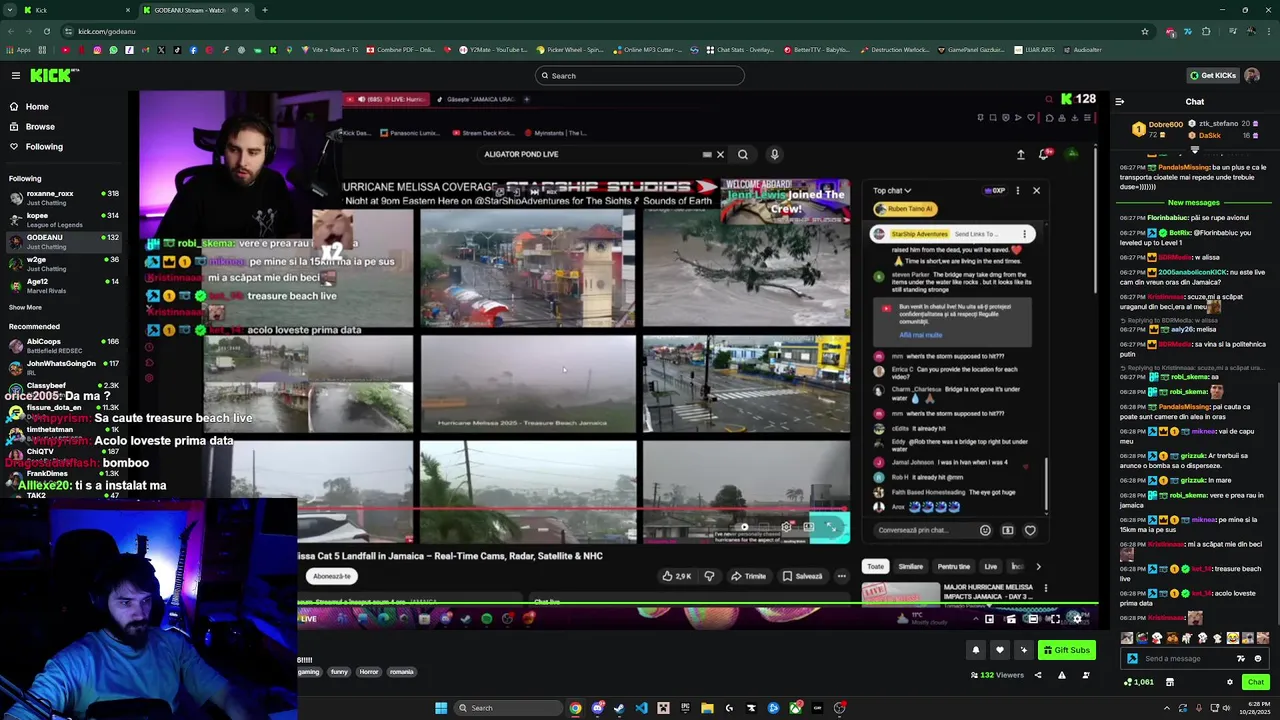Open Top chat dropdown in YouTube chat

point(892,190)
